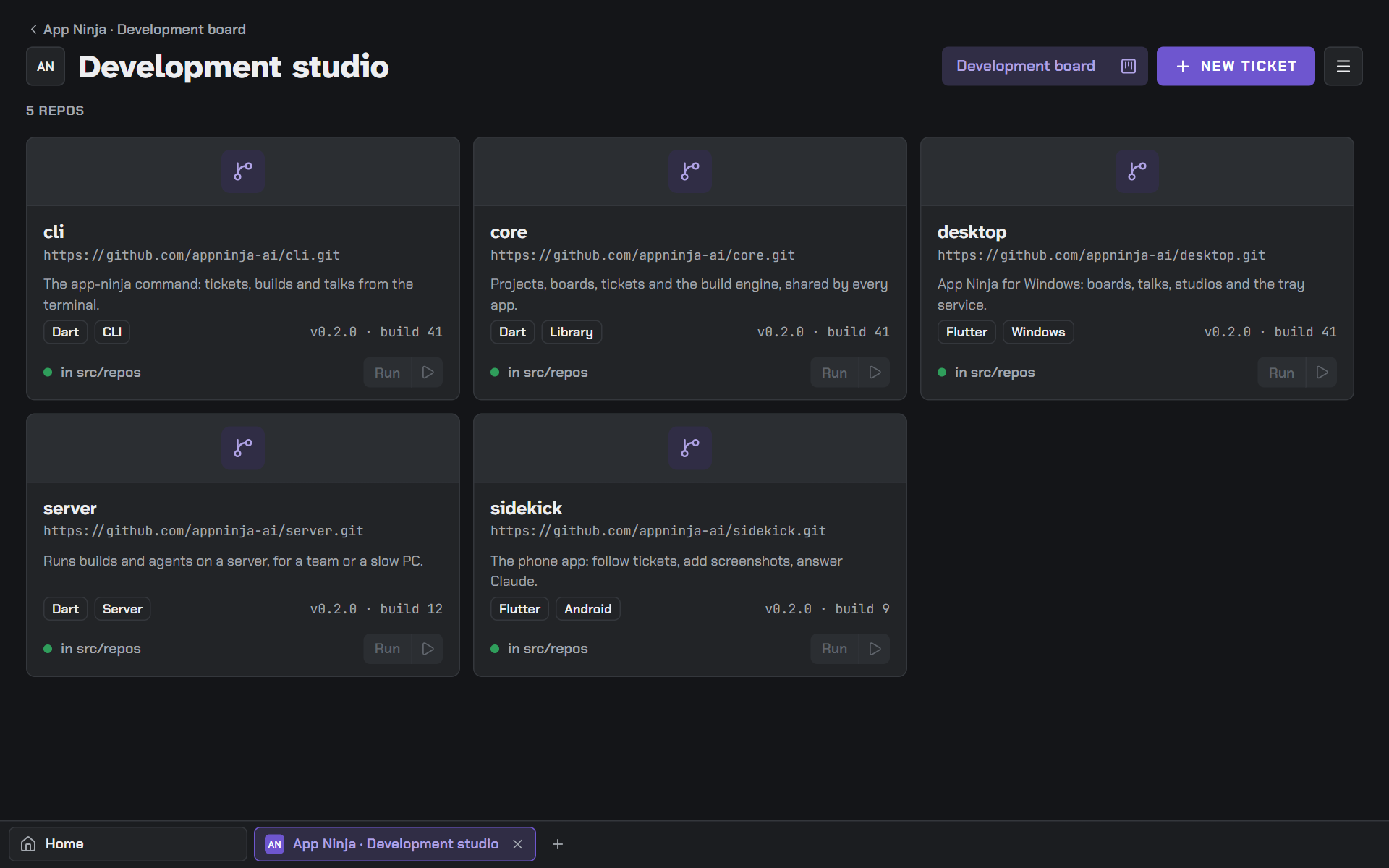Click the Flutter tag on desktop card
The image size is (1389, 868).
[967, 332]
